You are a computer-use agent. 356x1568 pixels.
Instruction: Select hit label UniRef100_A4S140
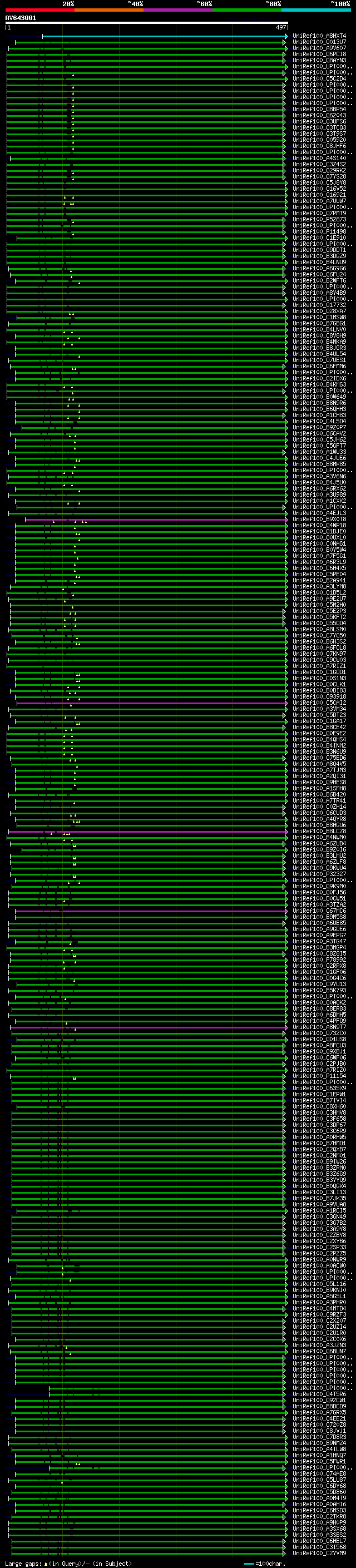pyautogui.click(x=319, y=159)
